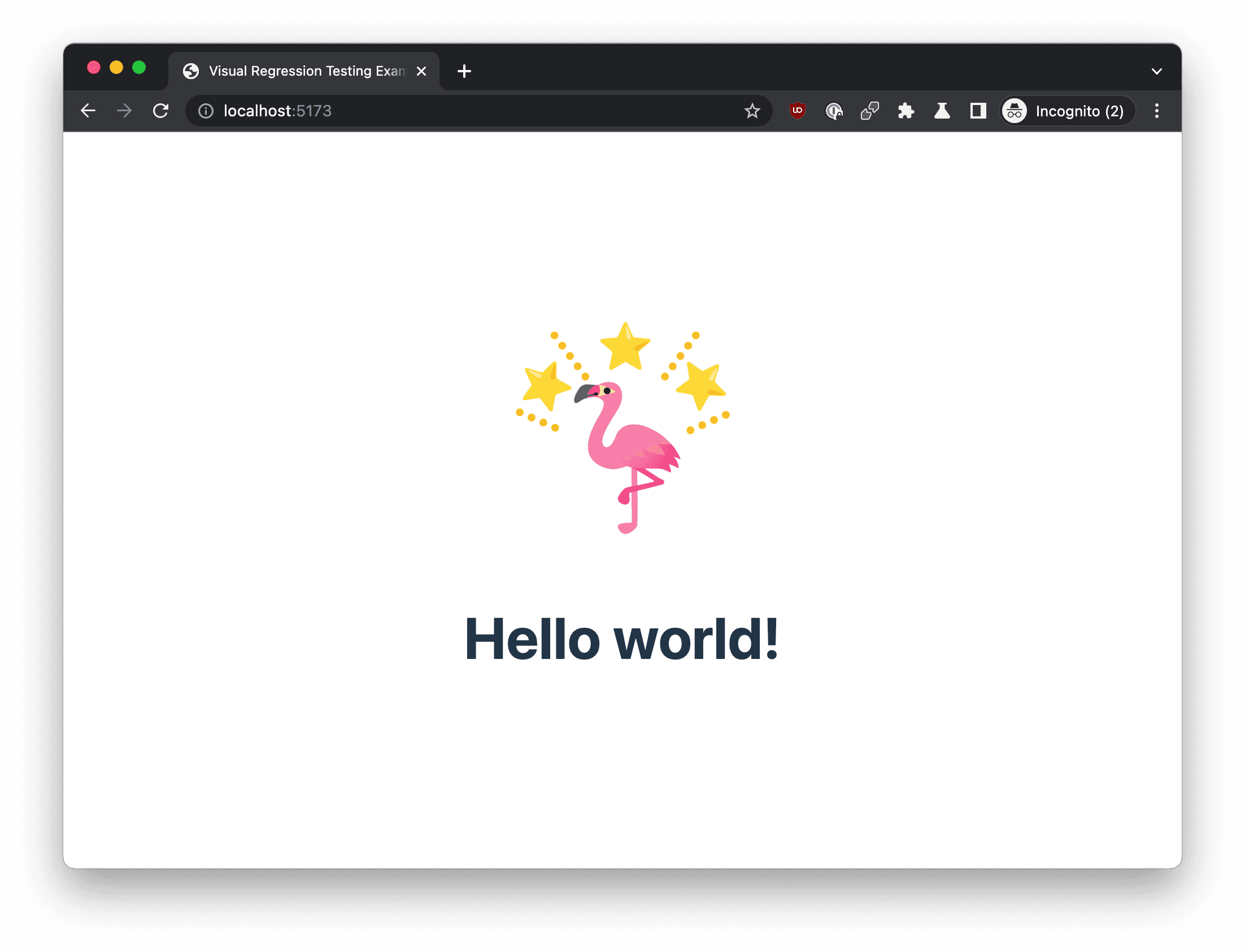Go back using the back arrow
The height and width of the screenshot is (952, 1245).
(88, 111)
